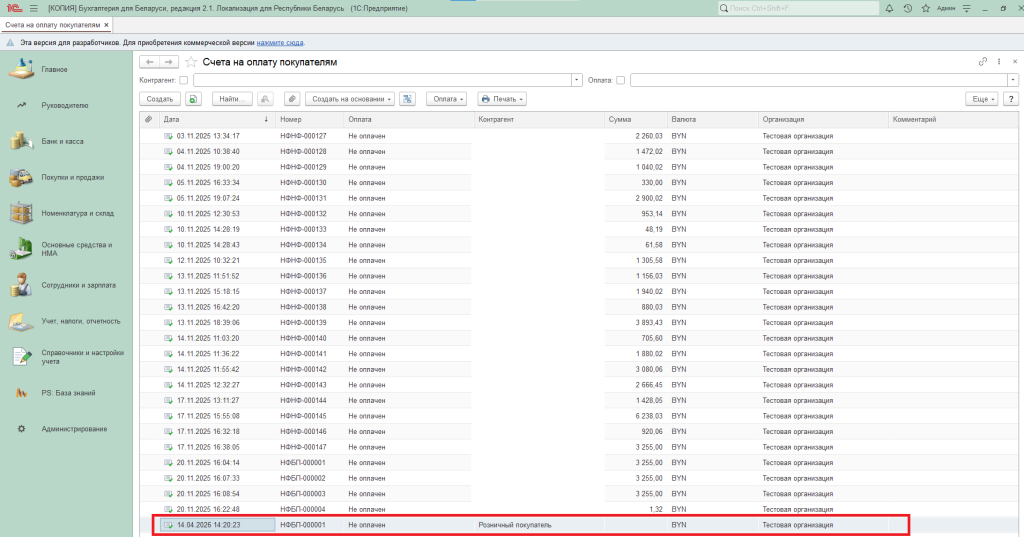Expand the Еще menu
This screenshot has width=1024, height=537.
(x=982, y=99)
